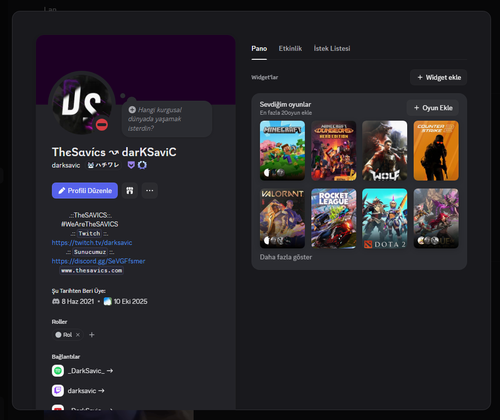Image resolution: width=500 pixels, height=420 pixels.
Task: Select the Dota 2 game cover
Action: (x=385, y=218)
